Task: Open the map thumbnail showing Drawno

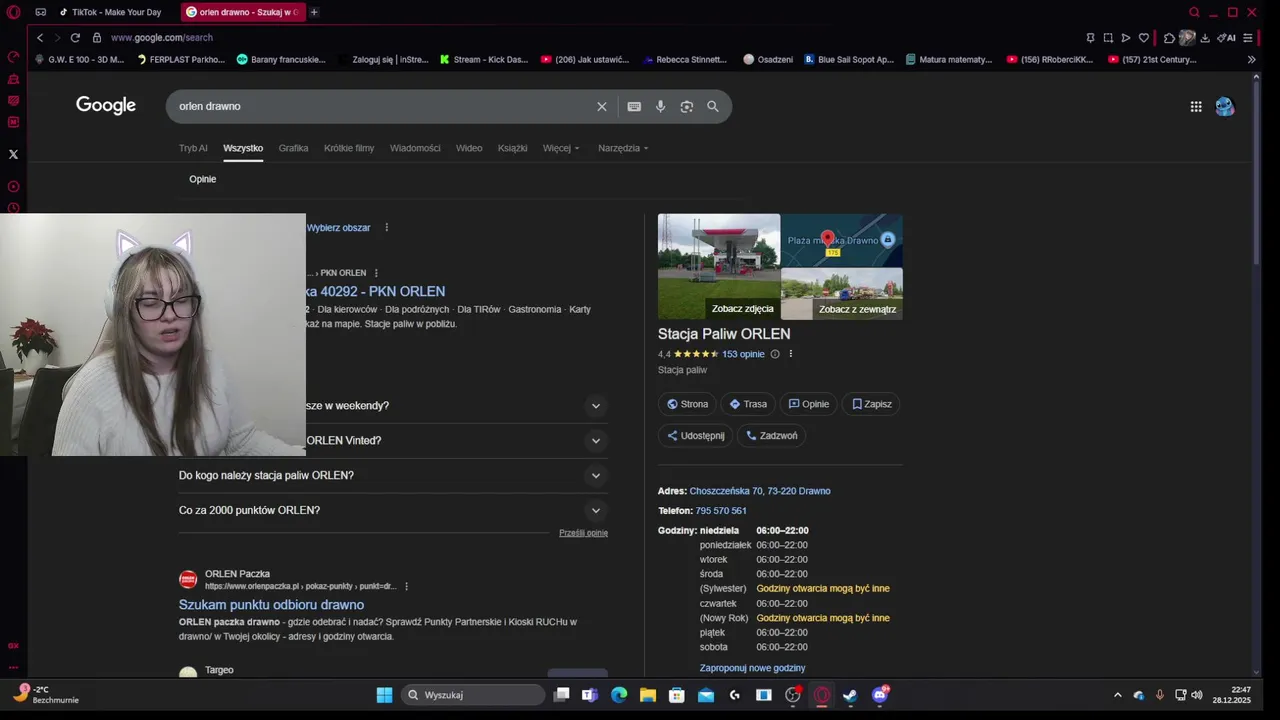Action: pyautogui.click(x=842, y=240)
